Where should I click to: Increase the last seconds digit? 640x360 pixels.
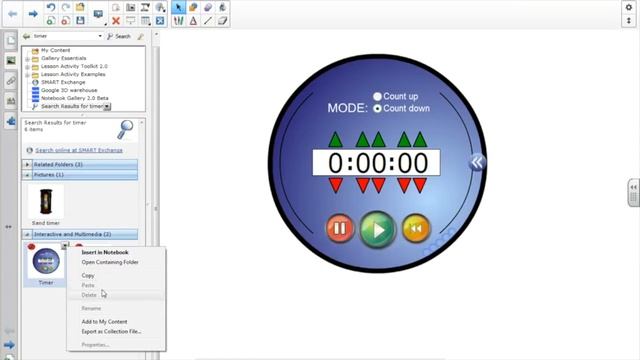pyautogui.click(x=420, y=140)
